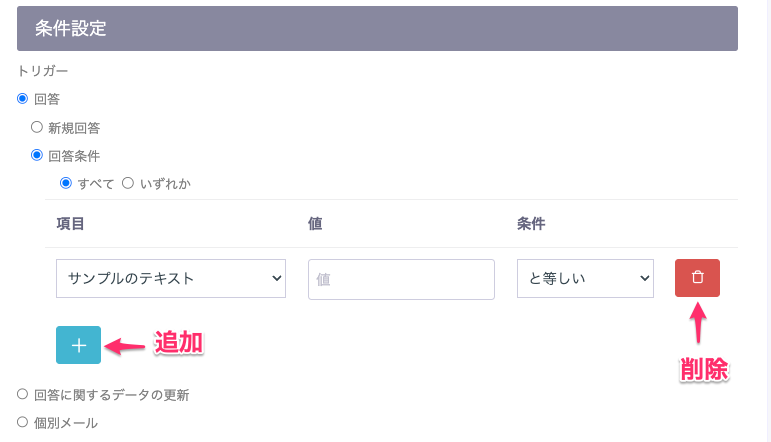
Task: Click the pink arrow beside 追加
Action: [x=125, y=346]
